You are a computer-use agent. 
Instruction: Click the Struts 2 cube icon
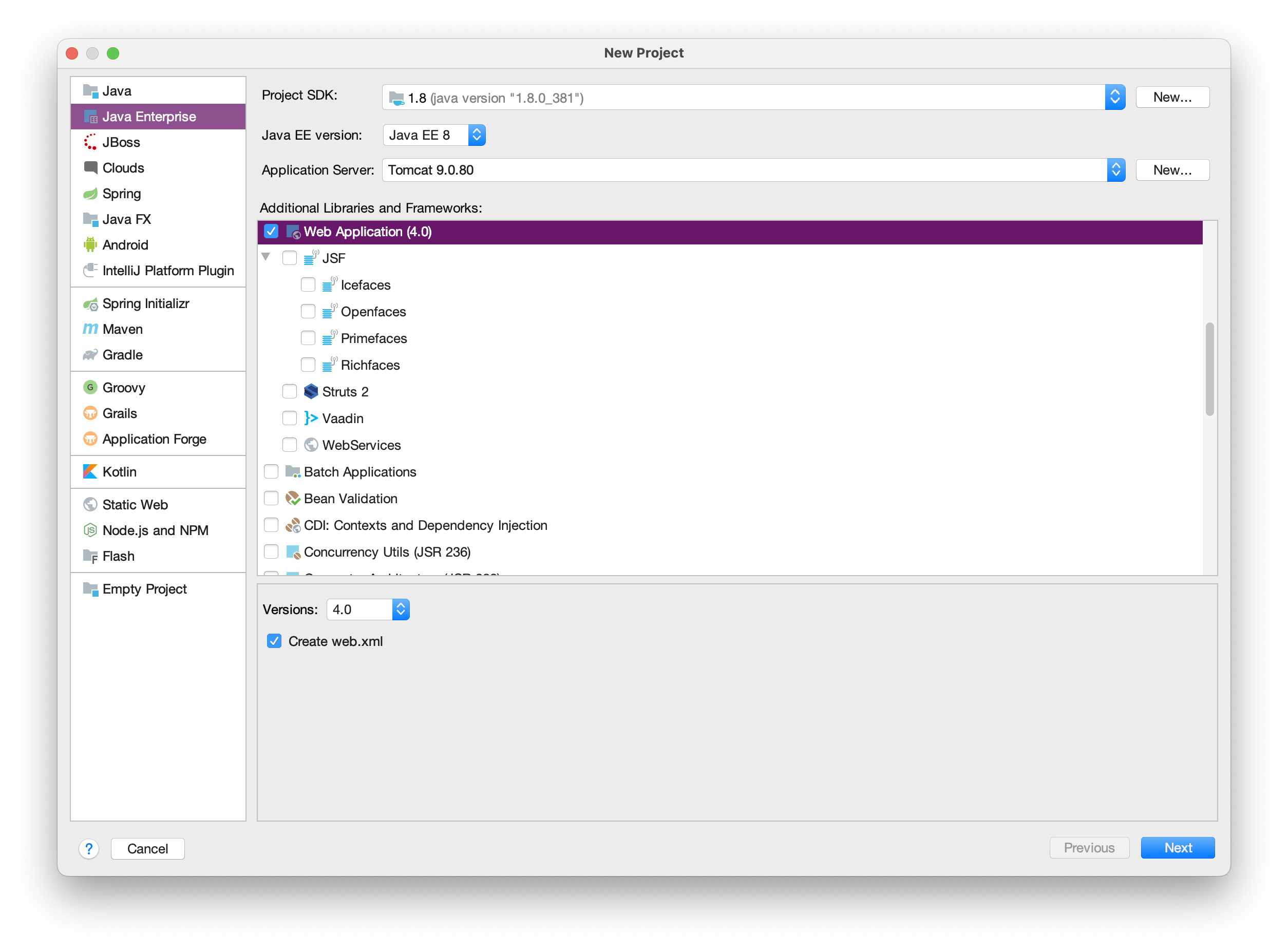click(x=311, y=392)
